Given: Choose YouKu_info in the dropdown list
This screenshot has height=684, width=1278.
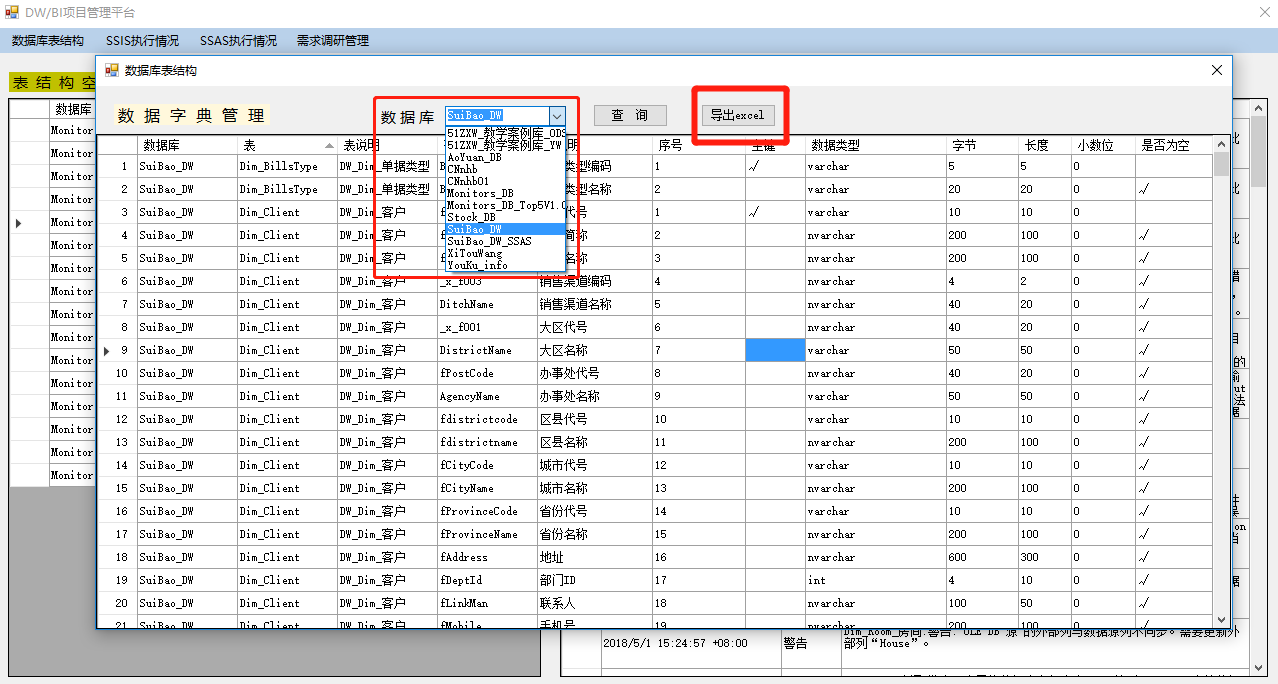Looking at the screenshot, I should pyautogui.click(x=506, y=265).
